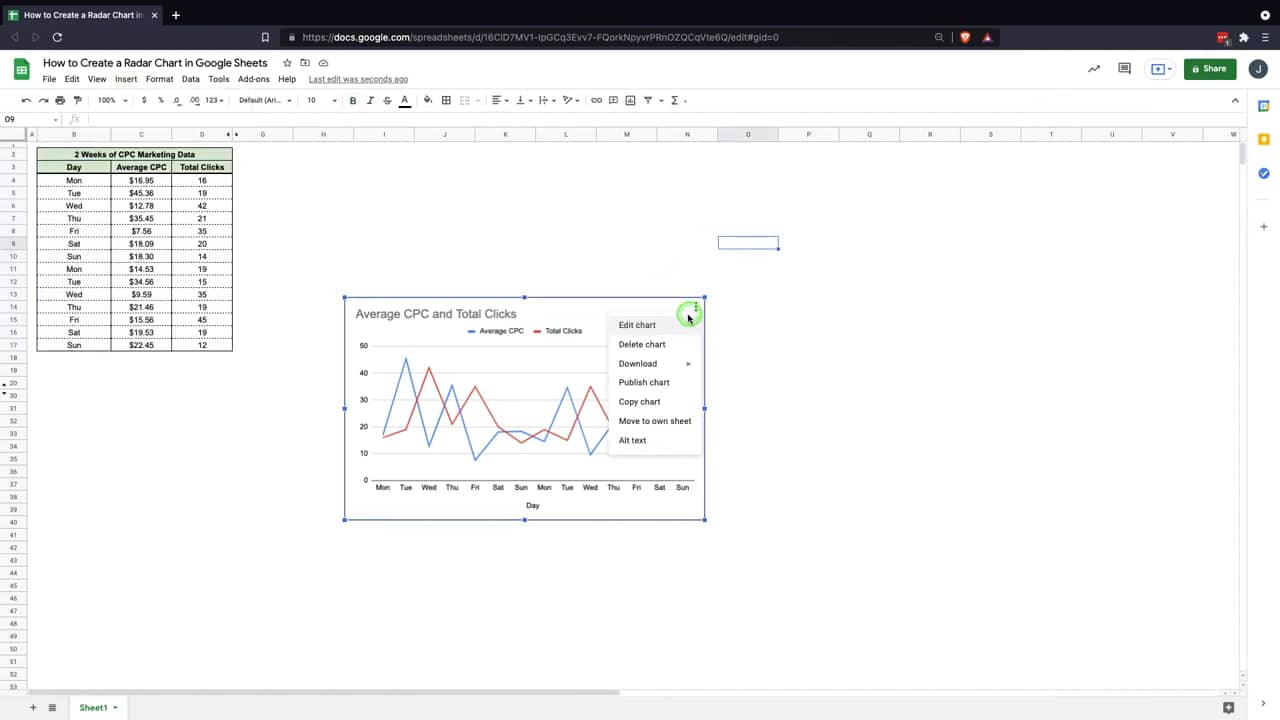Click the Explore button in the bottom corner

pos(1229,707)
